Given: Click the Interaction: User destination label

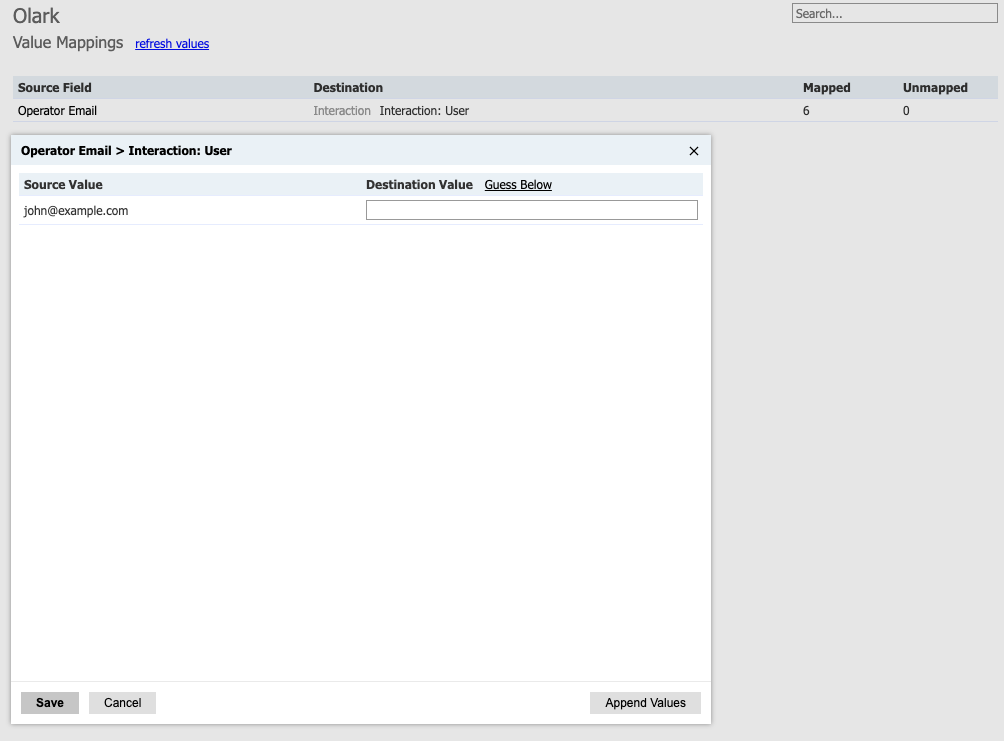Looking at the screenshot, I should 423,111.
